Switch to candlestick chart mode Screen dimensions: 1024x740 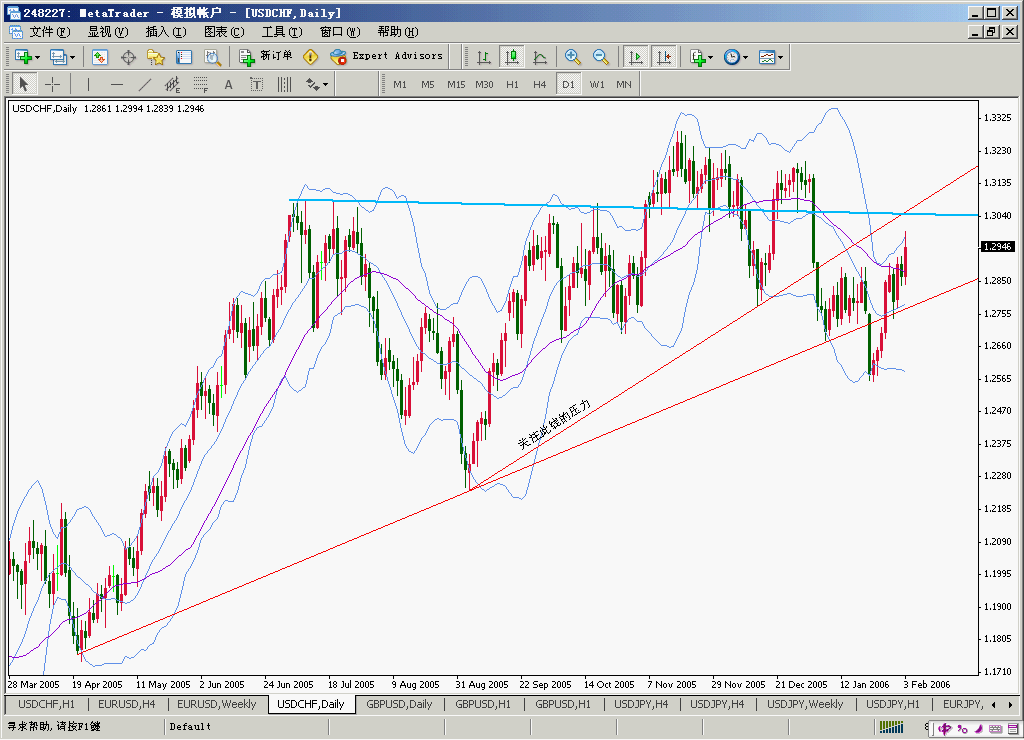pyautogui.click(x=511, y=57)
